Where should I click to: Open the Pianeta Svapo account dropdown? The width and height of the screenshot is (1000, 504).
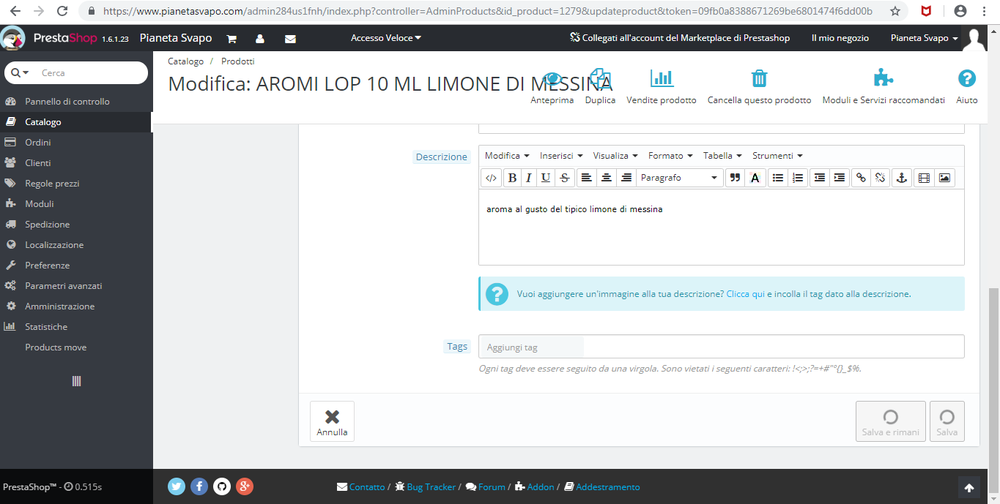924,38
